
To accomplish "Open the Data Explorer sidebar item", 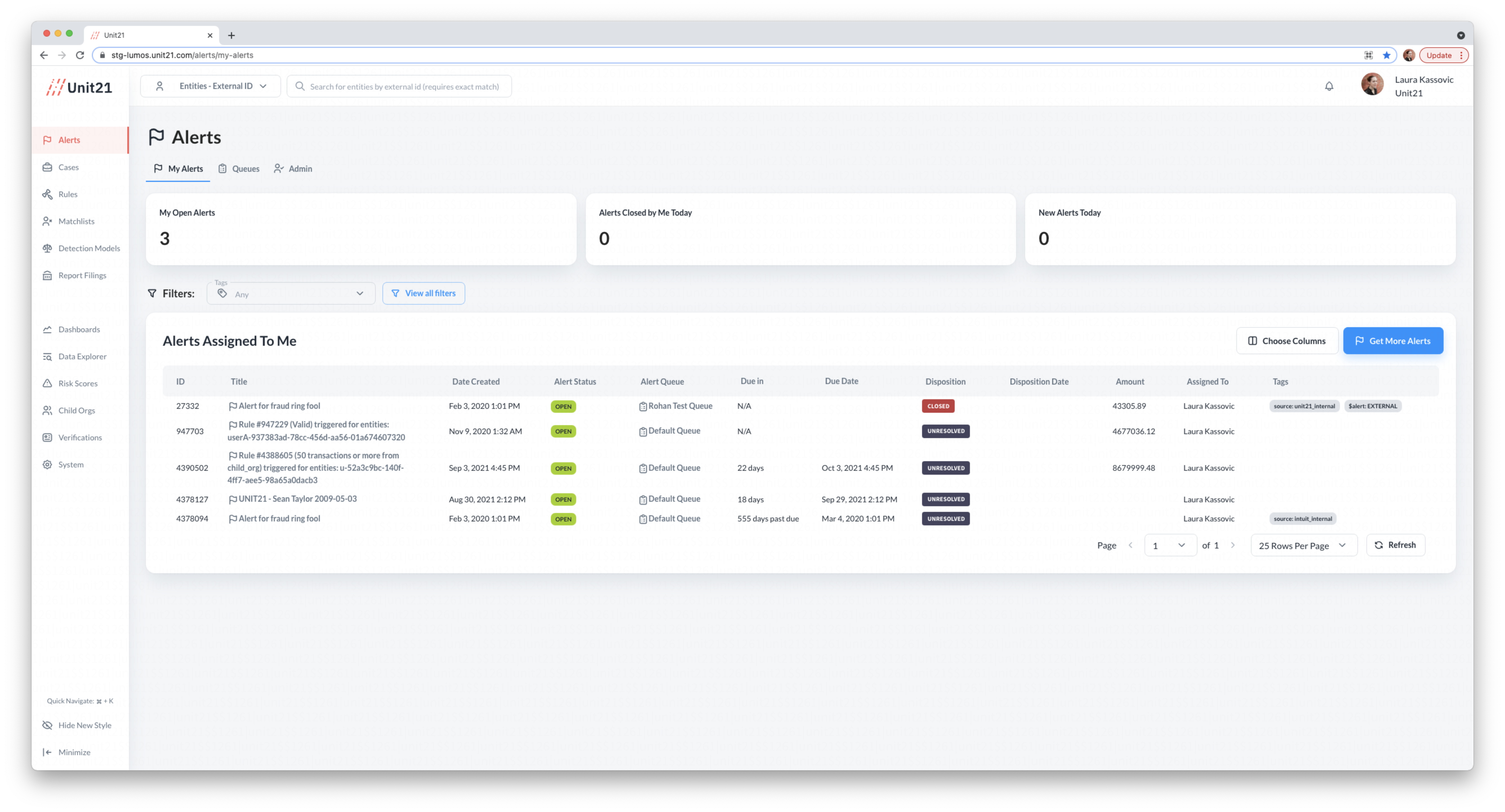I will pos(82,356).
